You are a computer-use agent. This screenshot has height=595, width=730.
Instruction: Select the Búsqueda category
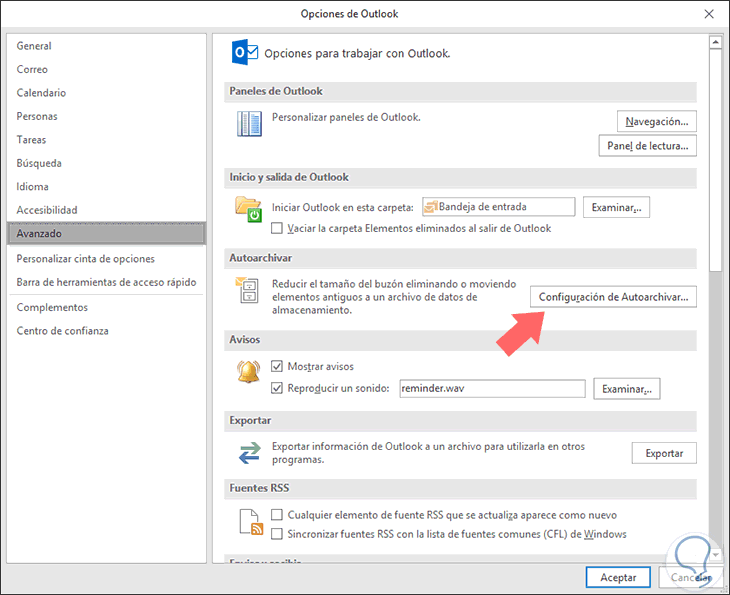(x=107, y=163)
